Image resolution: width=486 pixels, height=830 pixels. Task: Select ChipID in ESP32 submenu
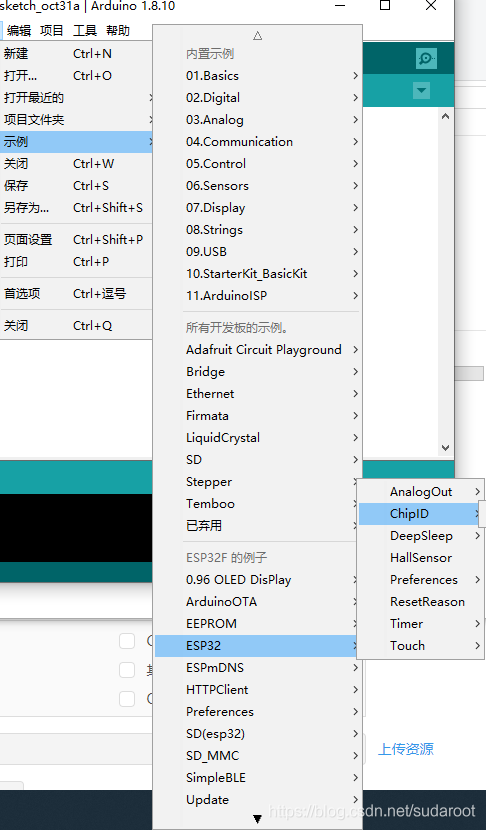point(421,514)
